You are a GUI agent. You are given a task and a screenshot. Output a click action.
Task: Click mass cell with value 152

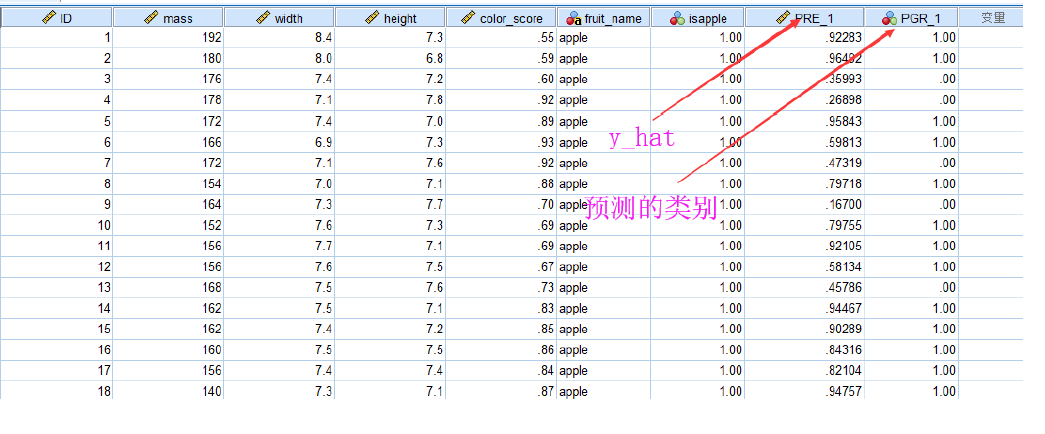pos(169,225)
